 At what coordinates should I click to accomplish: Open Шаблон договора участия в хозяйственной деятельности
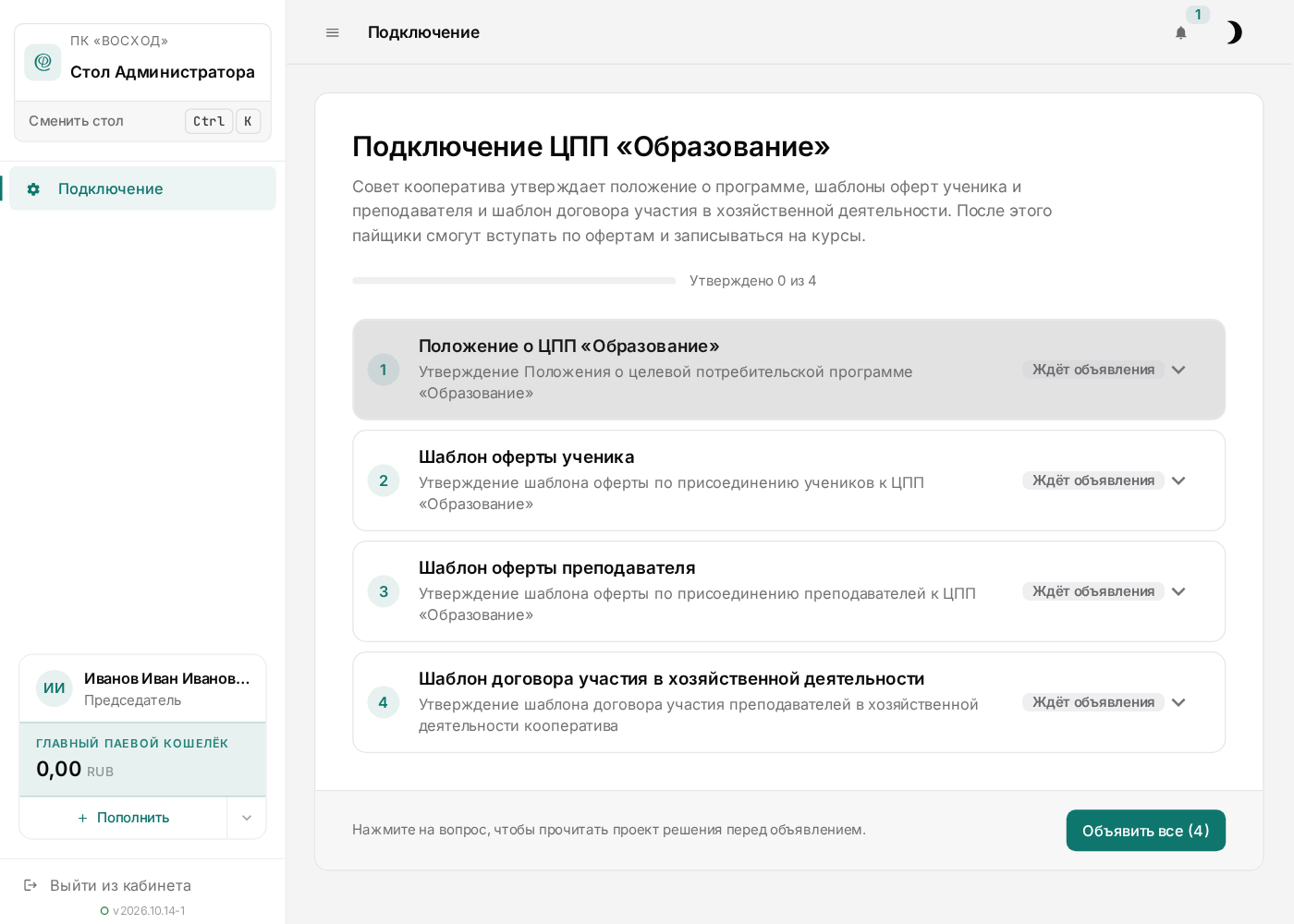[788, 702]
